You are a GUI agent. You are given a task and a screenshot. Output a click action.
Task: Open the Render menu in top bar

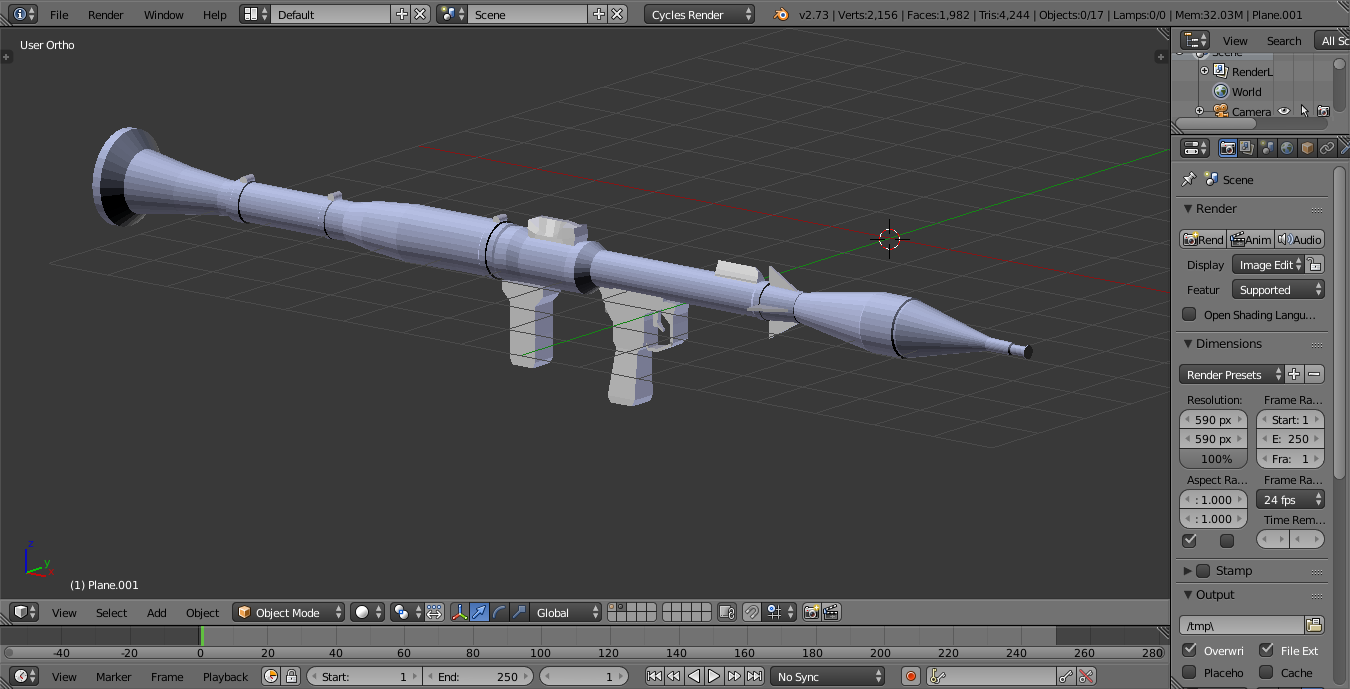(x=105, y=14)
